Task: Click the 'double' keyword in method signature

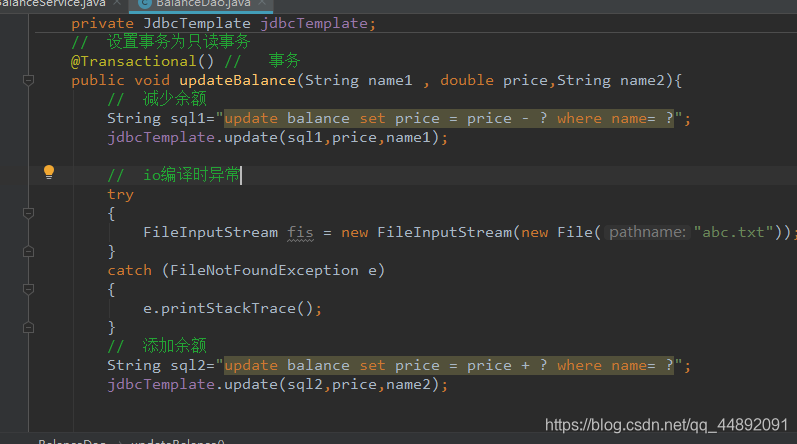Action: (x=467, y=80)
